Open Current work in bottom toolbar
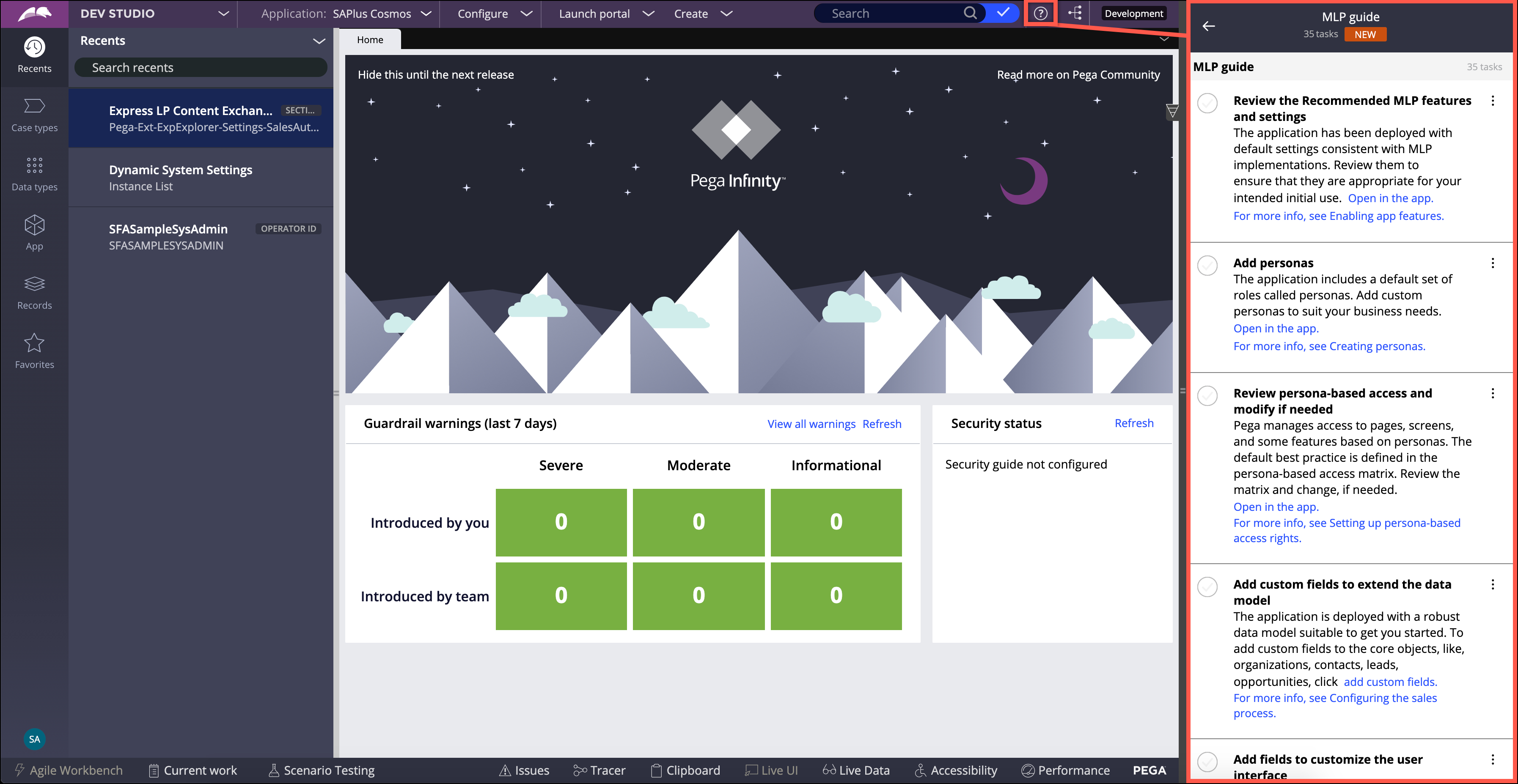1518x784 pixels. [x=192, y=770]
